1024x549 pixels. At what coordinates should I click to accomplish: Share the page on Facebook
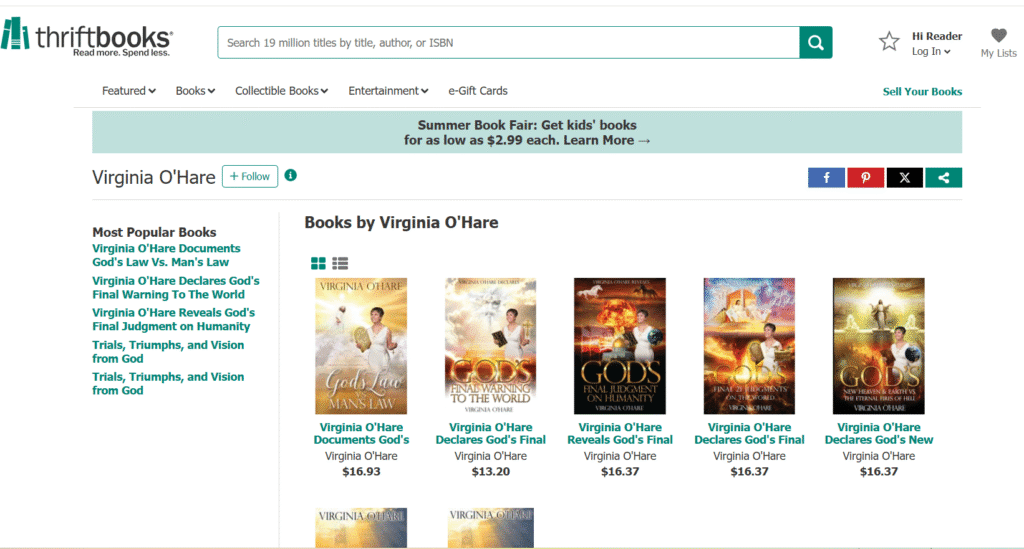click(826, 177)
